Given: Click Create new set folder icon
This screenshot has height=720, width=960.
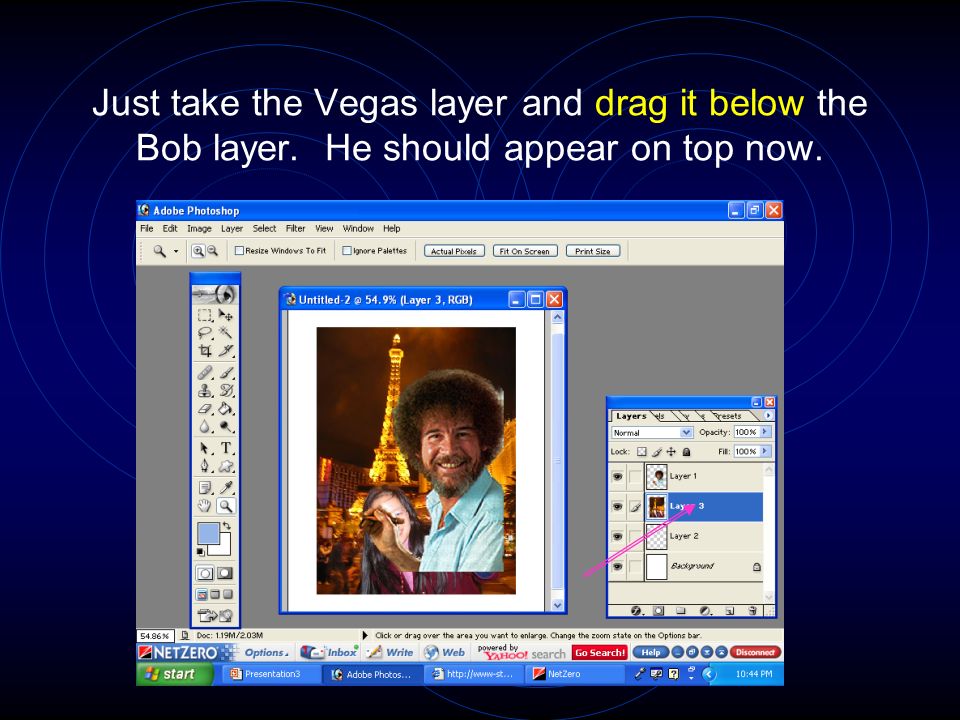Looking at the screenshot, I should [x=681, y=610].
